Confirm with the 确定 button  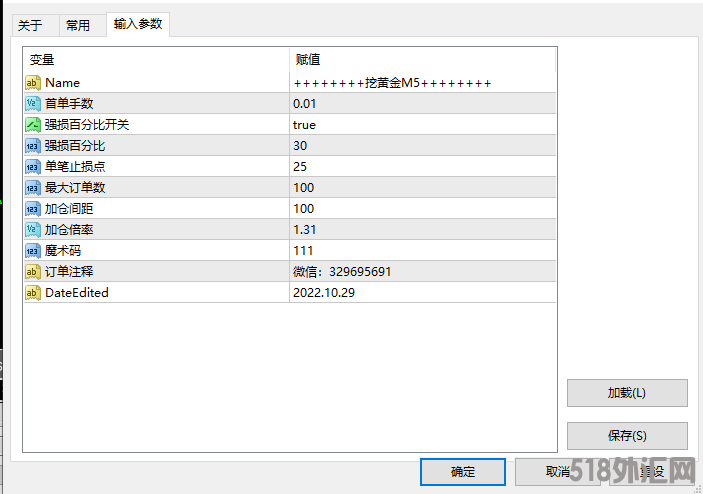(x=463, y=472)
